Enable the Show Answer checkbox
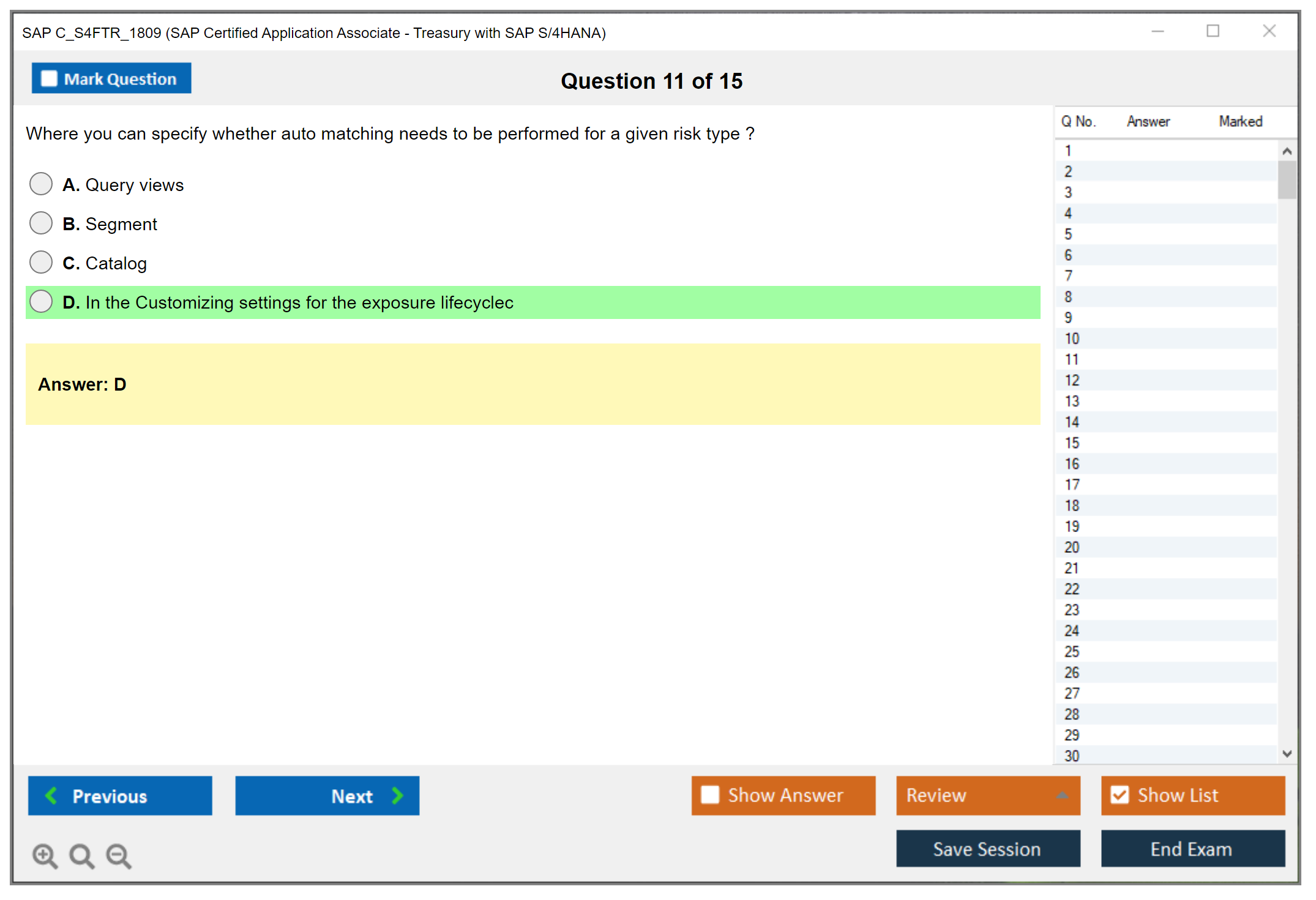 click(x=710, y=795)
